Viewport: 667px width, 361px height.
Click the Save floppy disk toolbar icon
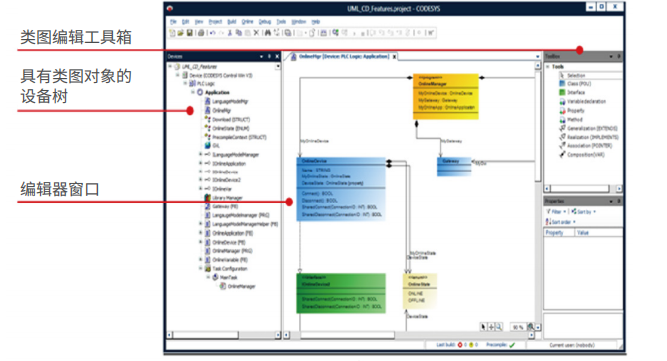[190, 33]
